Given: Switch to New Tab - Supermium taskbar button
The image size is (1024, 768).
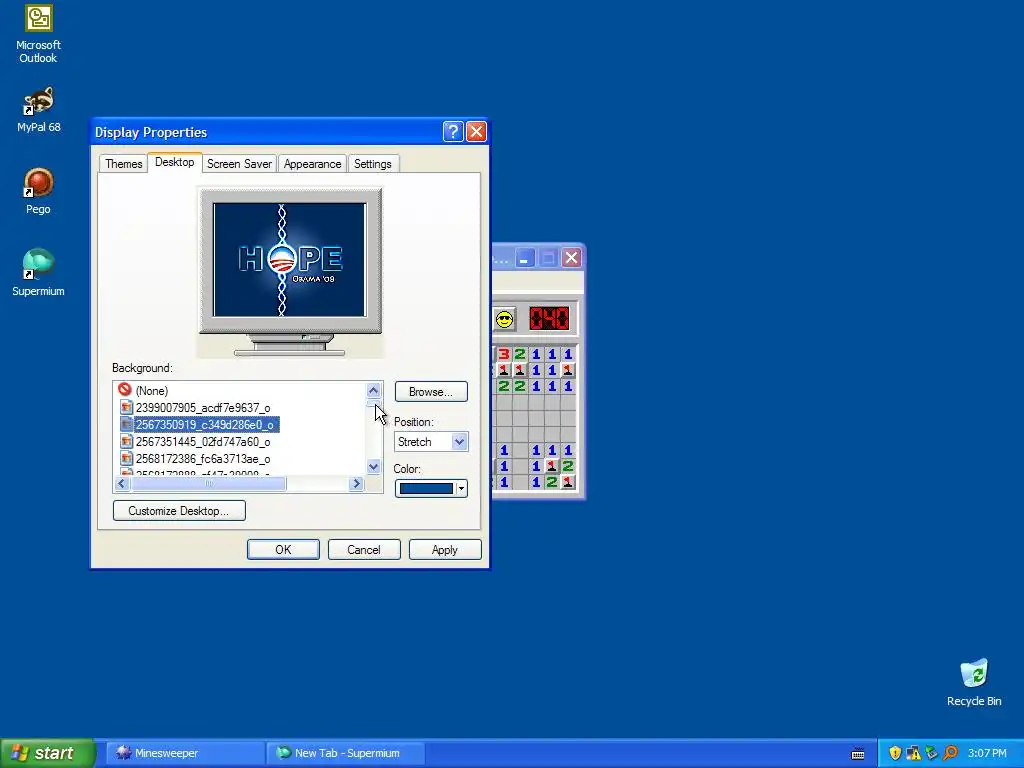Looking at the screenshot, I should [345, 753].
